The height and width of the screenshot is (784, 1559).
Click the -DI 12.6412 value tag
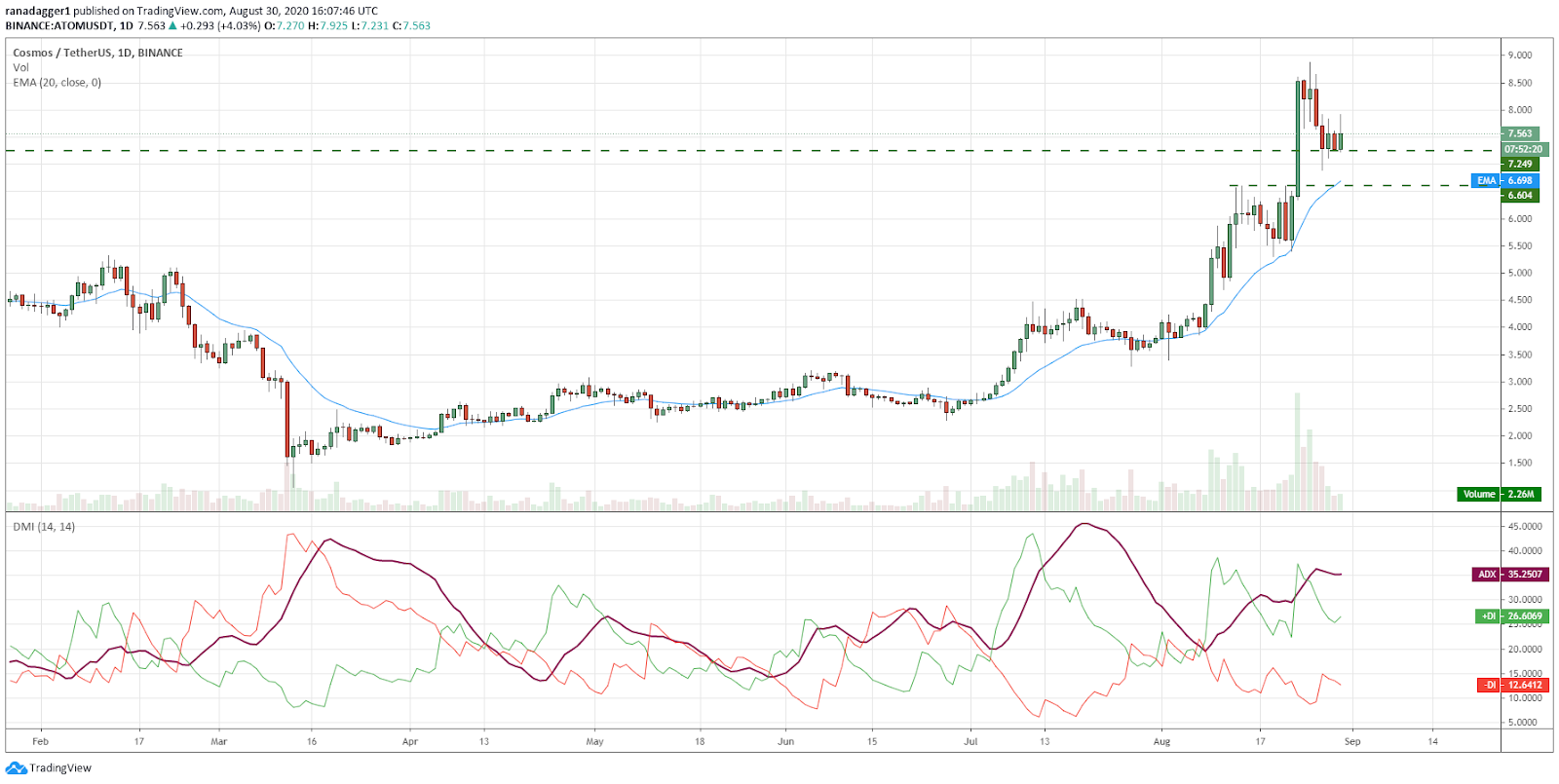coord(1511,685)
